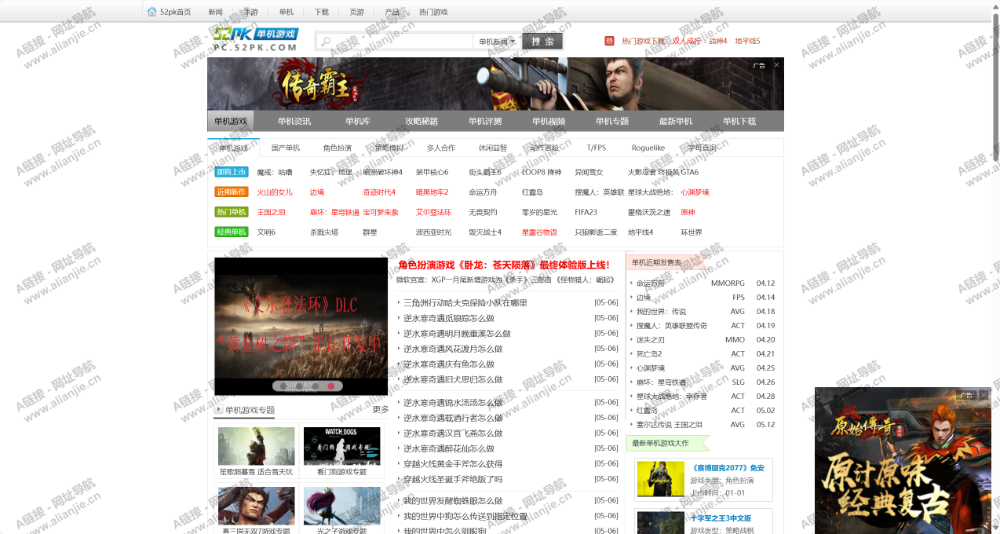
Task: Select 单机资讯 in the main navigation
Action: click(x=294, y=121)
